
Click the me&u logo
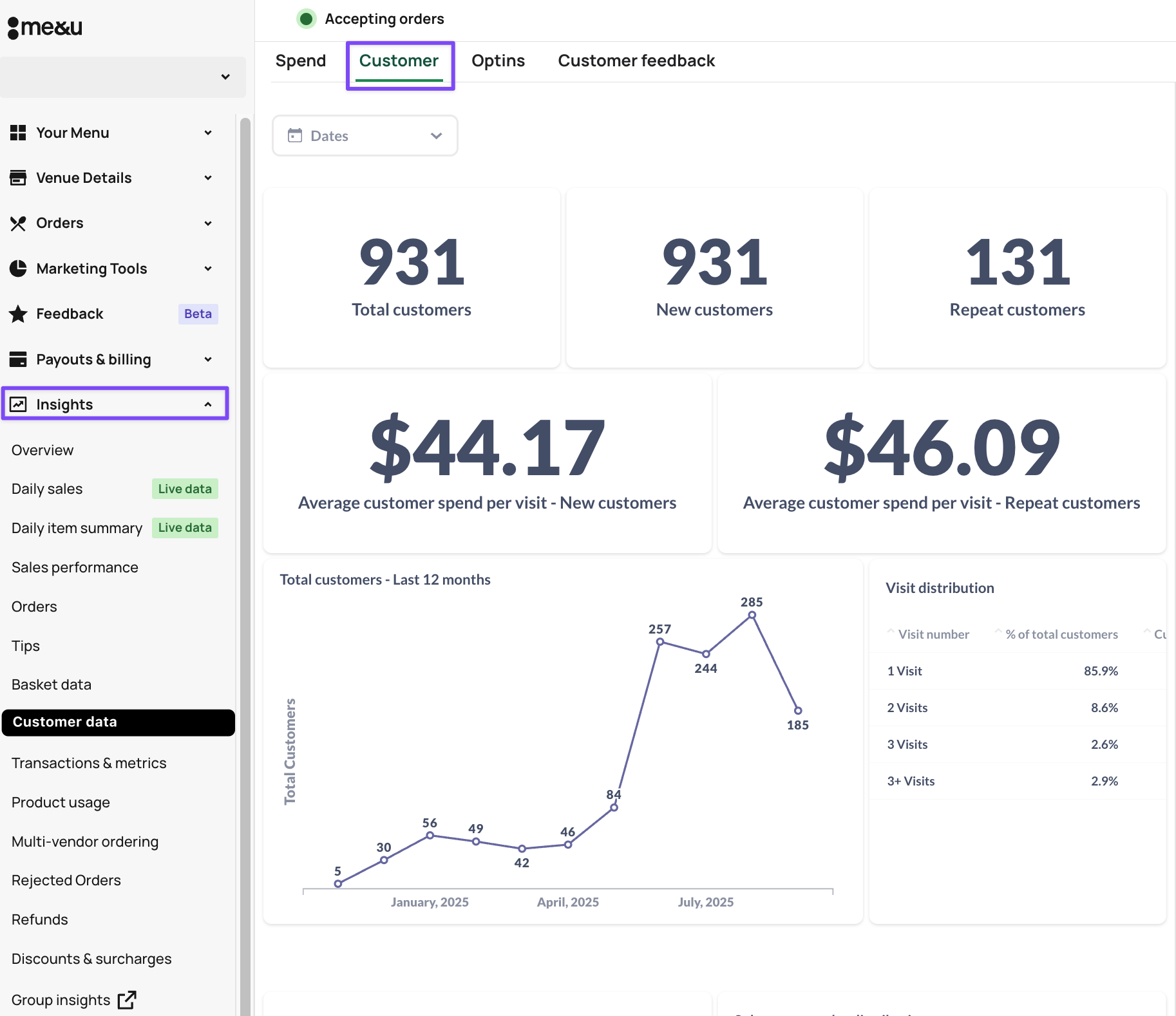pos(45,28)
